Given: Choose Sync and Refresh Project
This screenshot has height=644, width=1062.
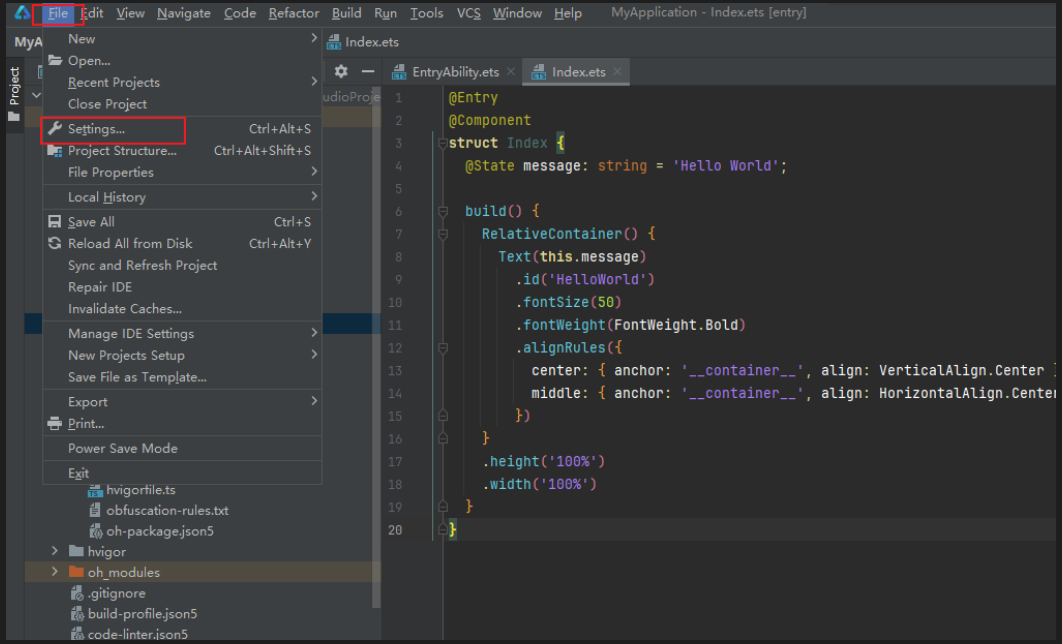Looking at the screenshot, I should (x=182, y=265).
